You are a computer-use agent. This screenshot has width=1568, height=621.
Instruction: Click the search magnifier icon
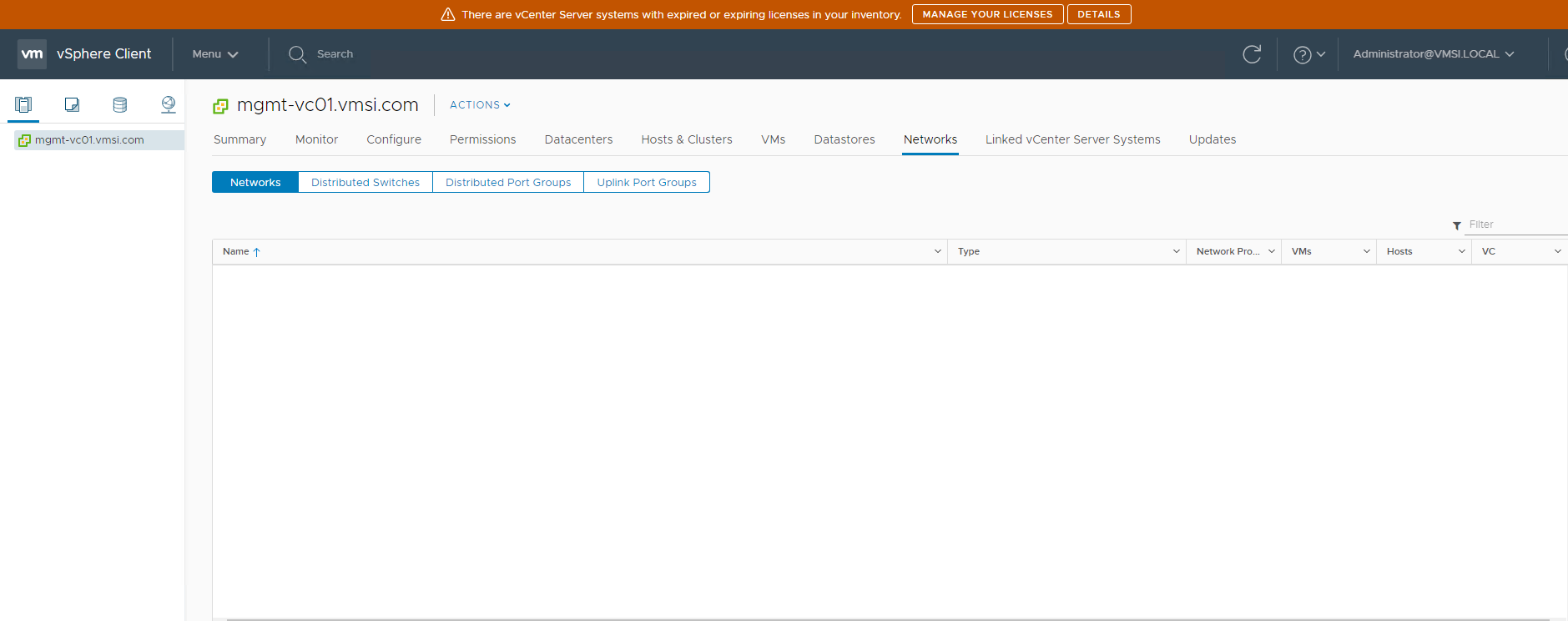297,54
